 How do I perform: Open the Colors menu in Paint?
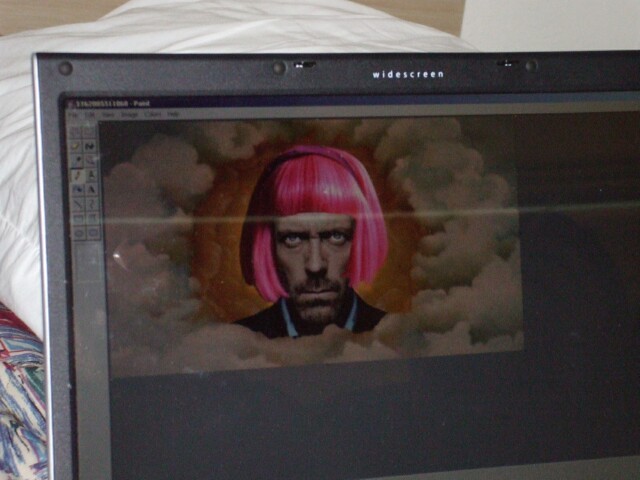[x=152, y=115]
